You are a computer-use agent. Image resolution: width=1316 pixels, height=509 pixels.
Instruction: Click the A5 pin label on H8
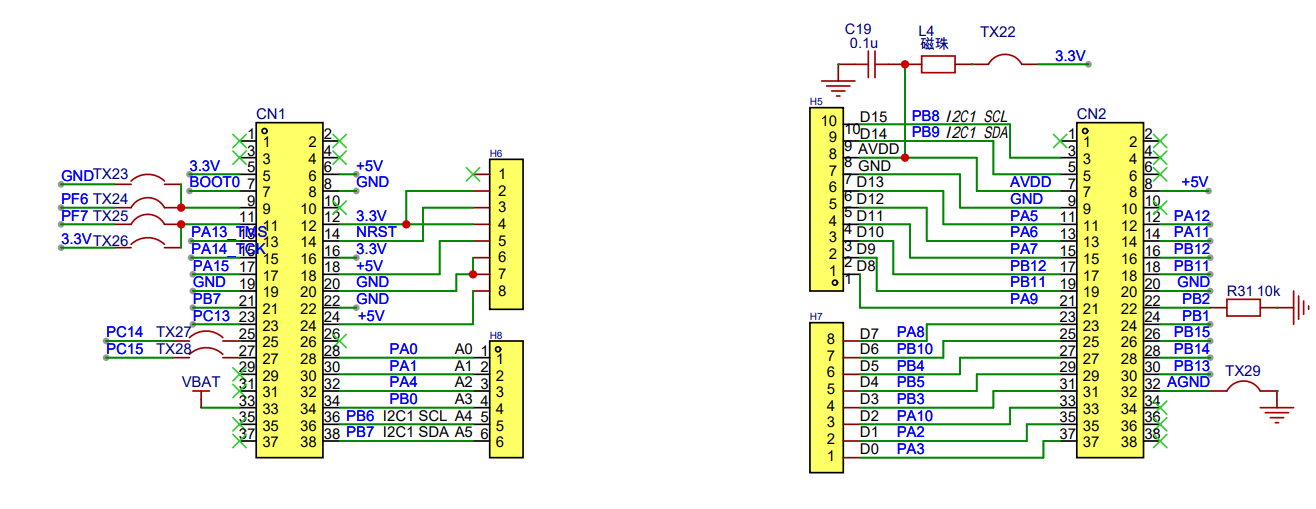coord(463,432)
